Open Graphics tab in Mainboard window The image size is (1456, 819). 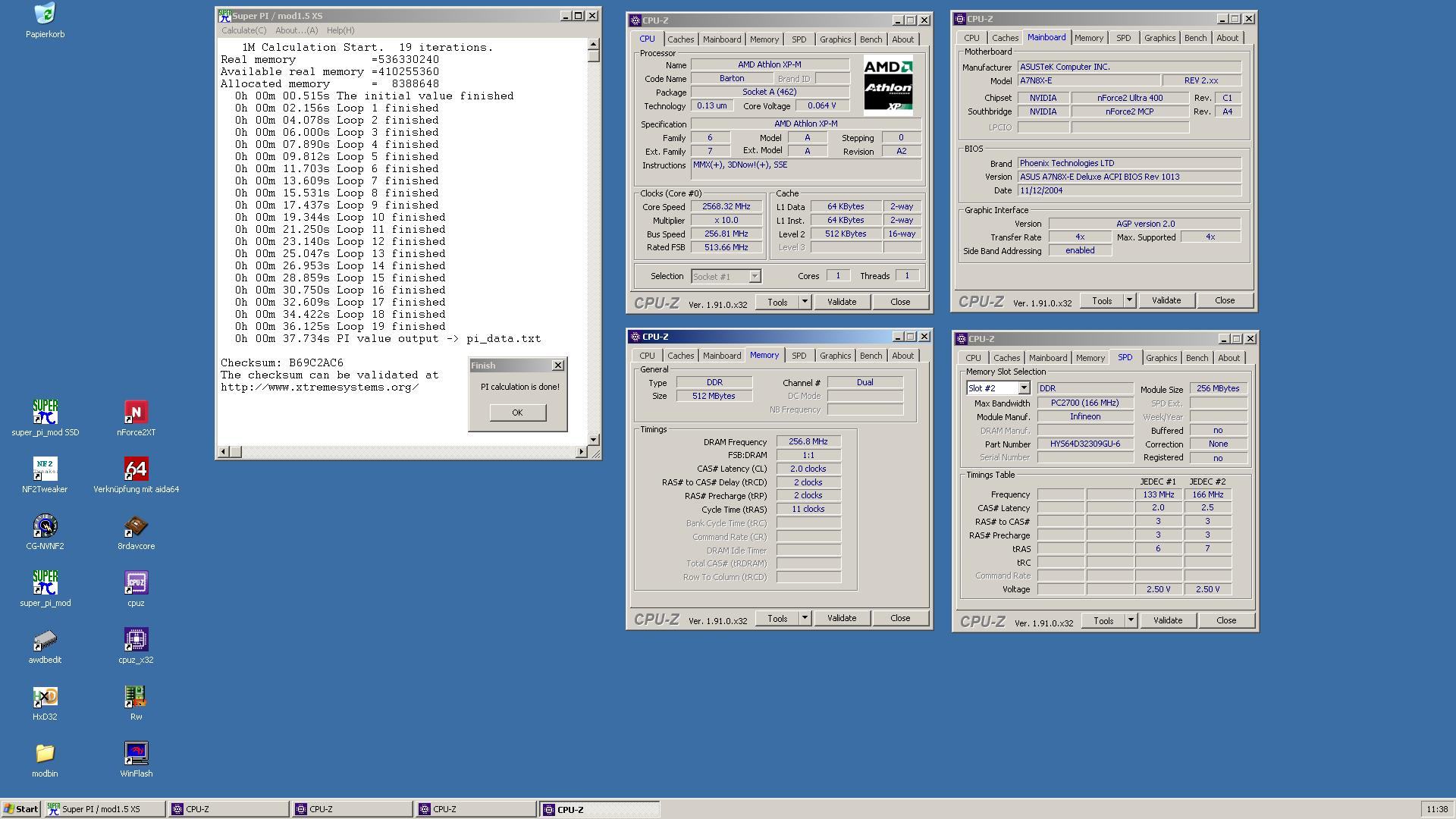point(1159,38)
